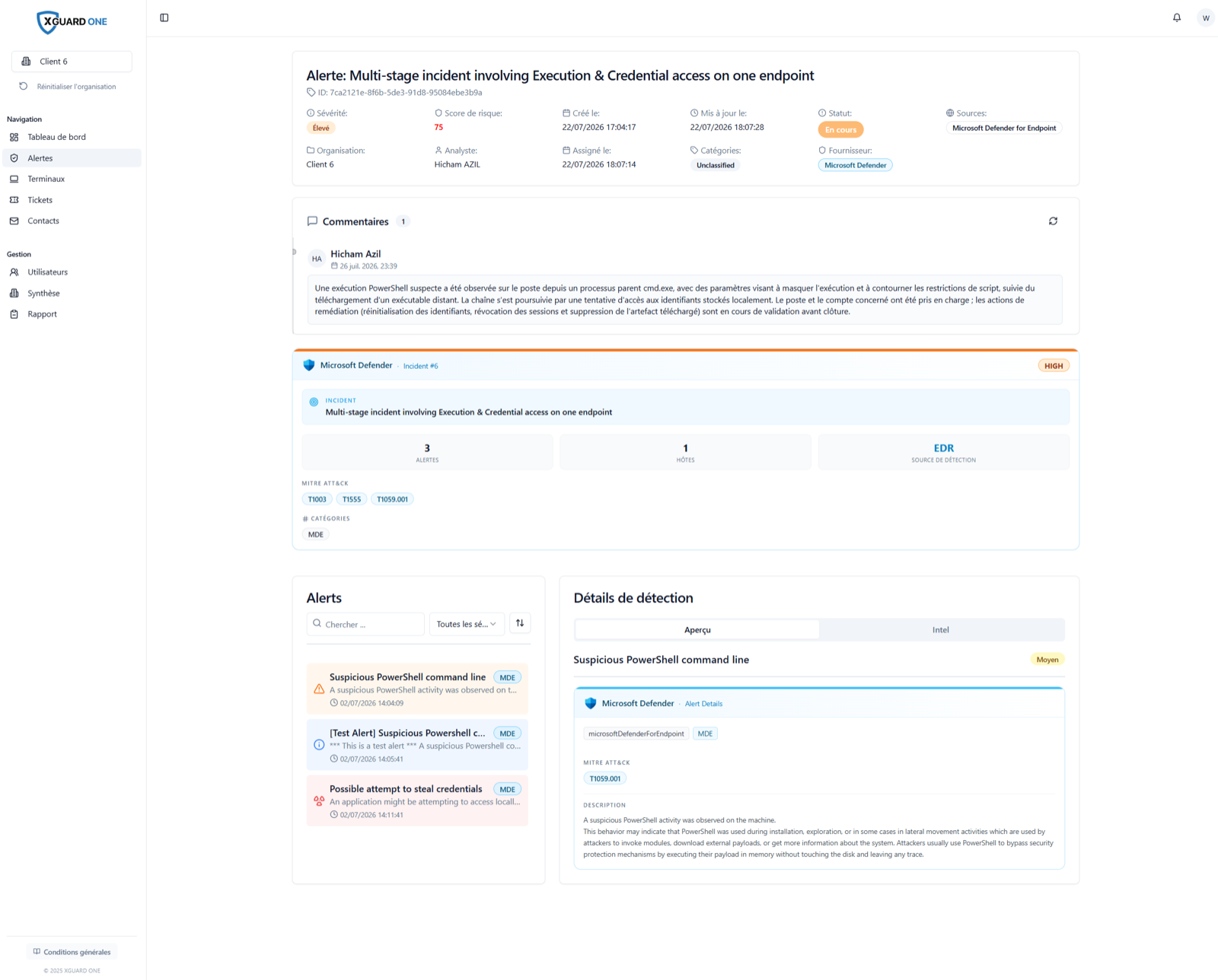This screenshot has height=980, width=1218.
Task: Click the En cours status badge
Action: pyautogui.click(x=841, y=130)
